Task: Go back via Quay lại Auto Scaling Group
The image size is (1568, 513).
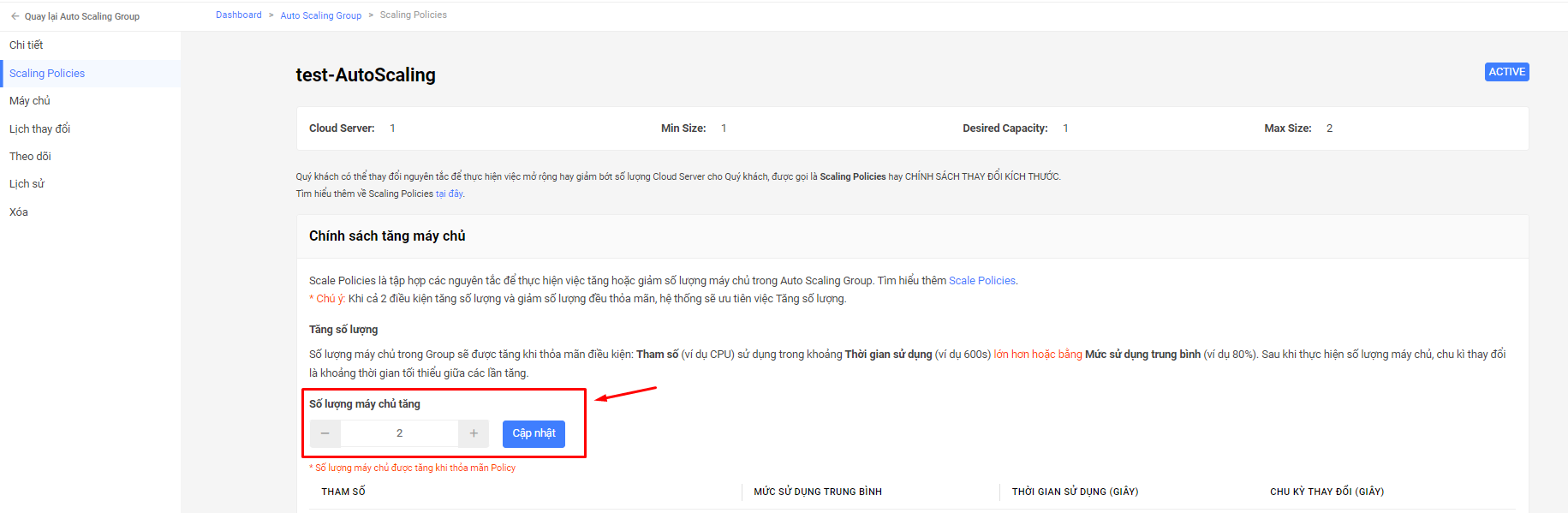Action: point(75,16)
